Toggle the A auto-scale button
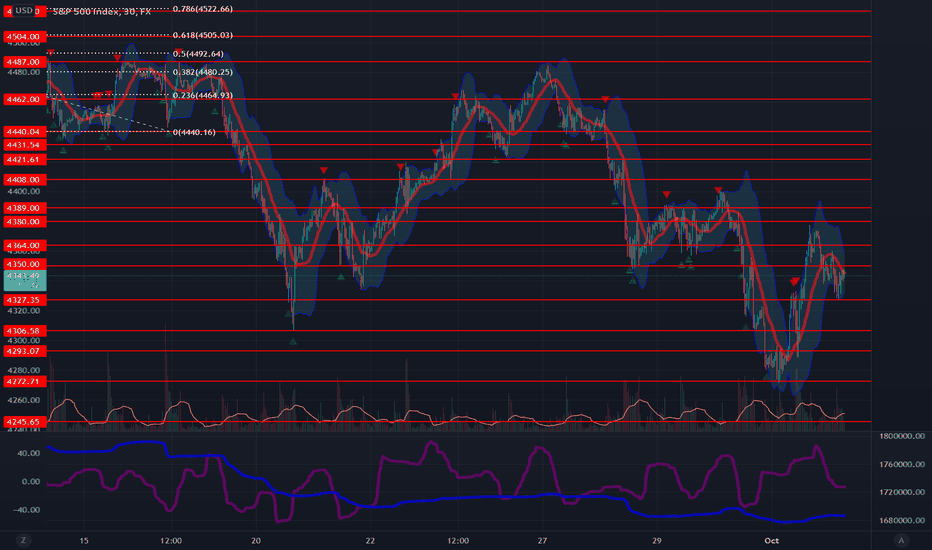This screenshot has height=550, width=932. coord(901,540)
